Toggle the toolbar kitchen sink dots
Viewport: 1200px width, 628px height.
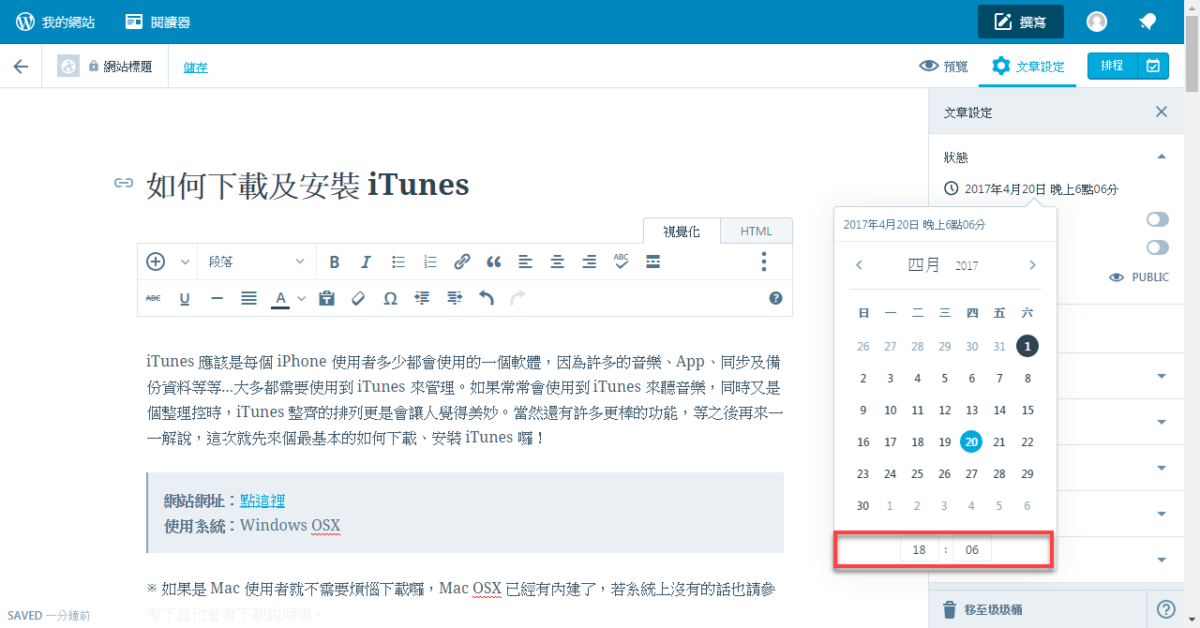point(764,262)
